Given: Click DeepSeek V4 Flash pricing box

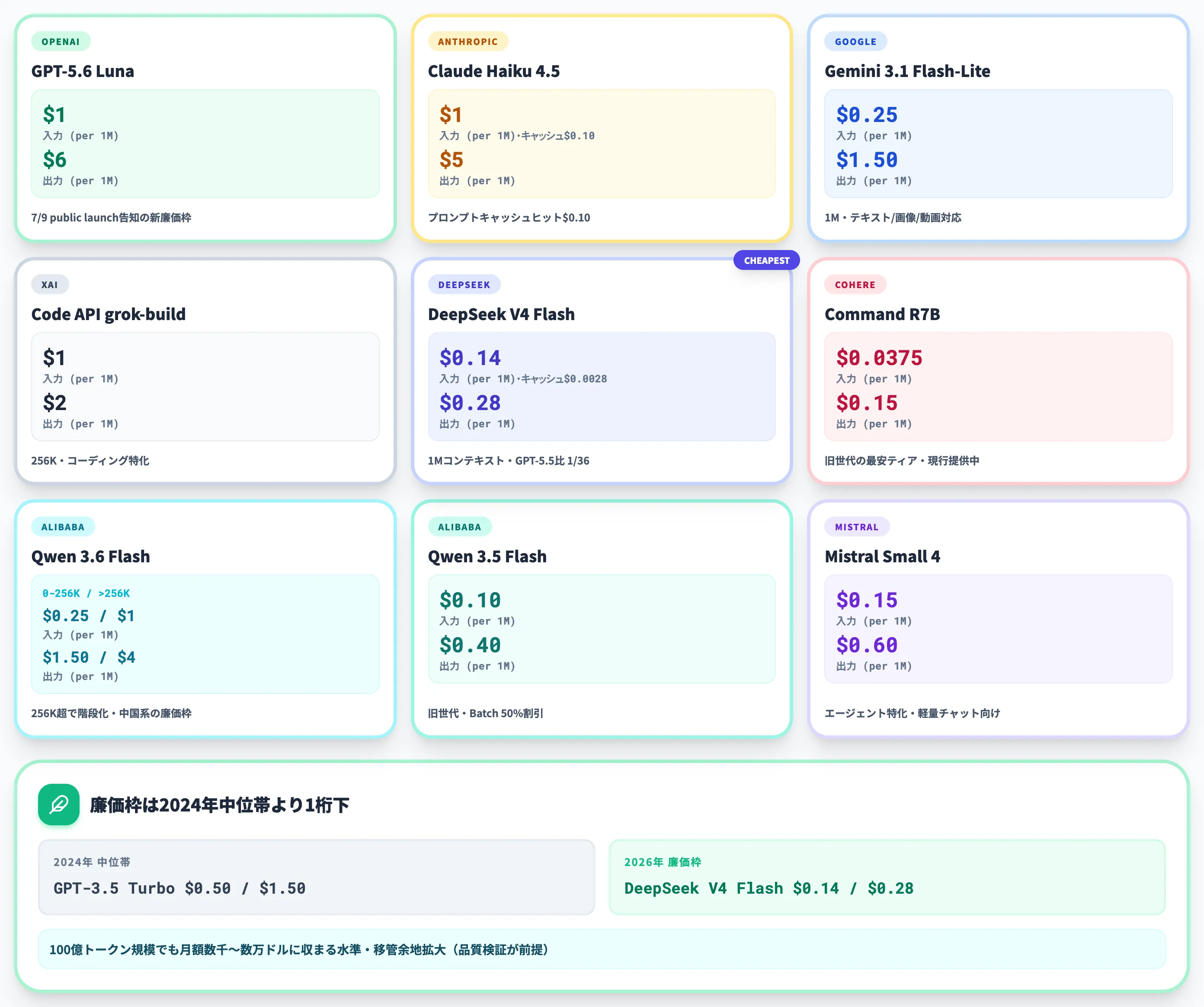Looking at the screenshot, I should point(602,387).
